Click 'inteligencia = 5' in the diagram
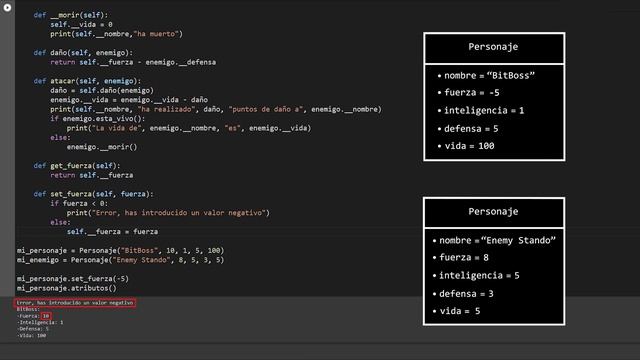 coord(479,276)
